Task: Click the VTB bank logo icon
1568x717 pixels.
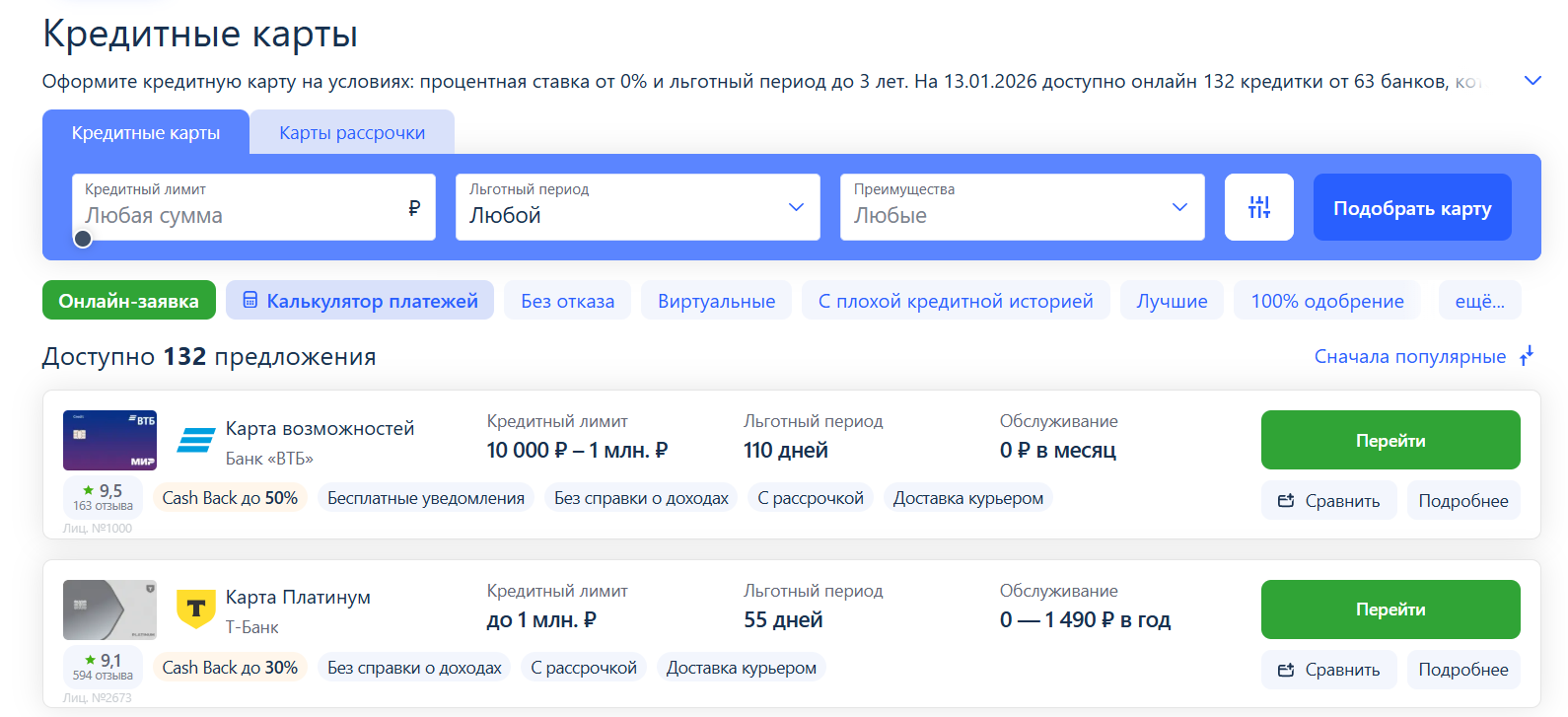Action: pos(195,440)
